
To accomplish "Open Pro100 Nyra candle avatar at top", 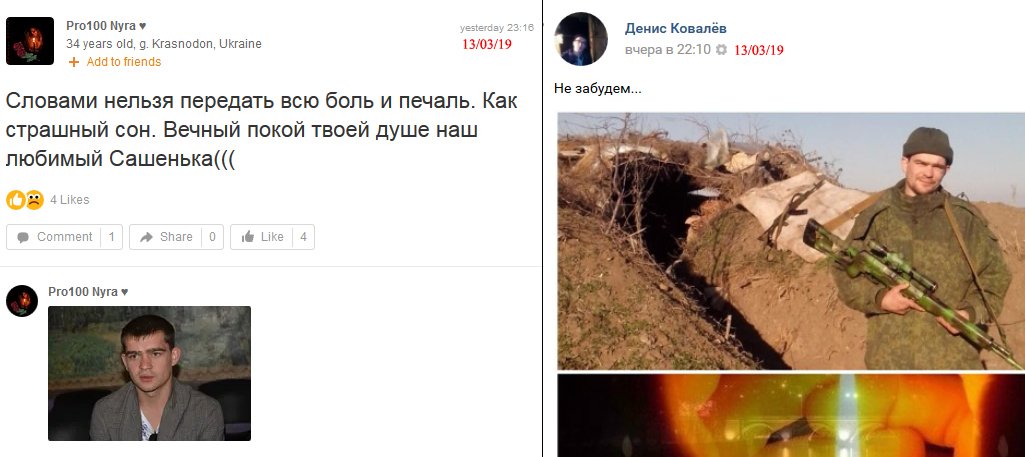I will (30, 41).
